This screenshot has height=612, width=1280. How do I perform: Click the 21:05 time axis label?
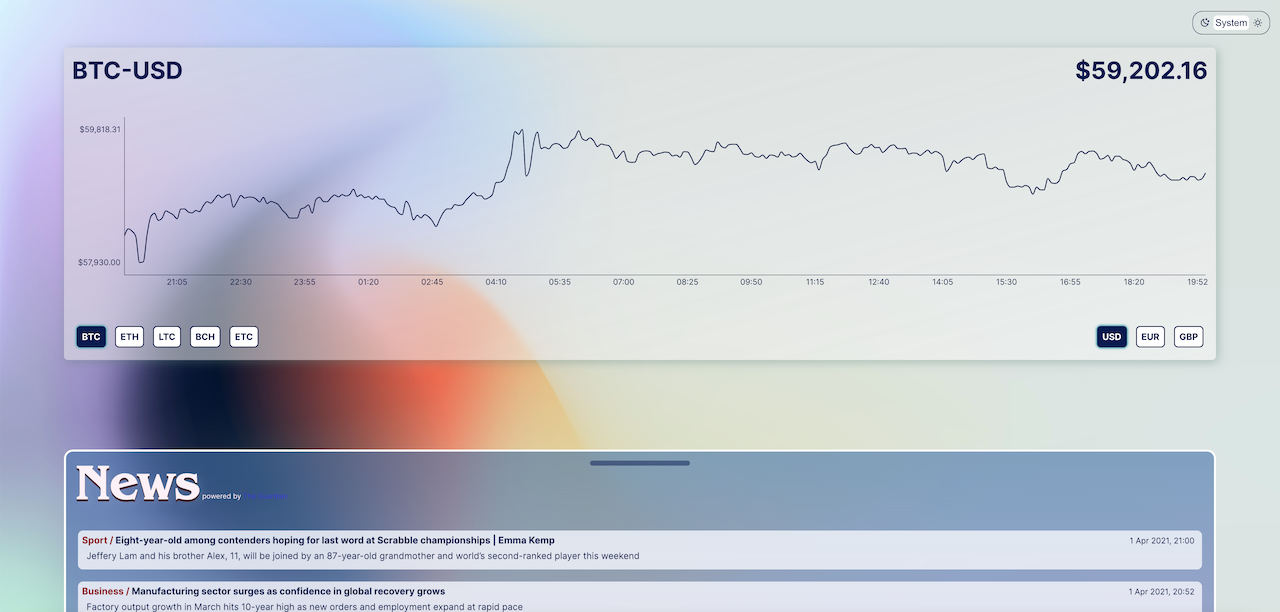coord(177,282)
